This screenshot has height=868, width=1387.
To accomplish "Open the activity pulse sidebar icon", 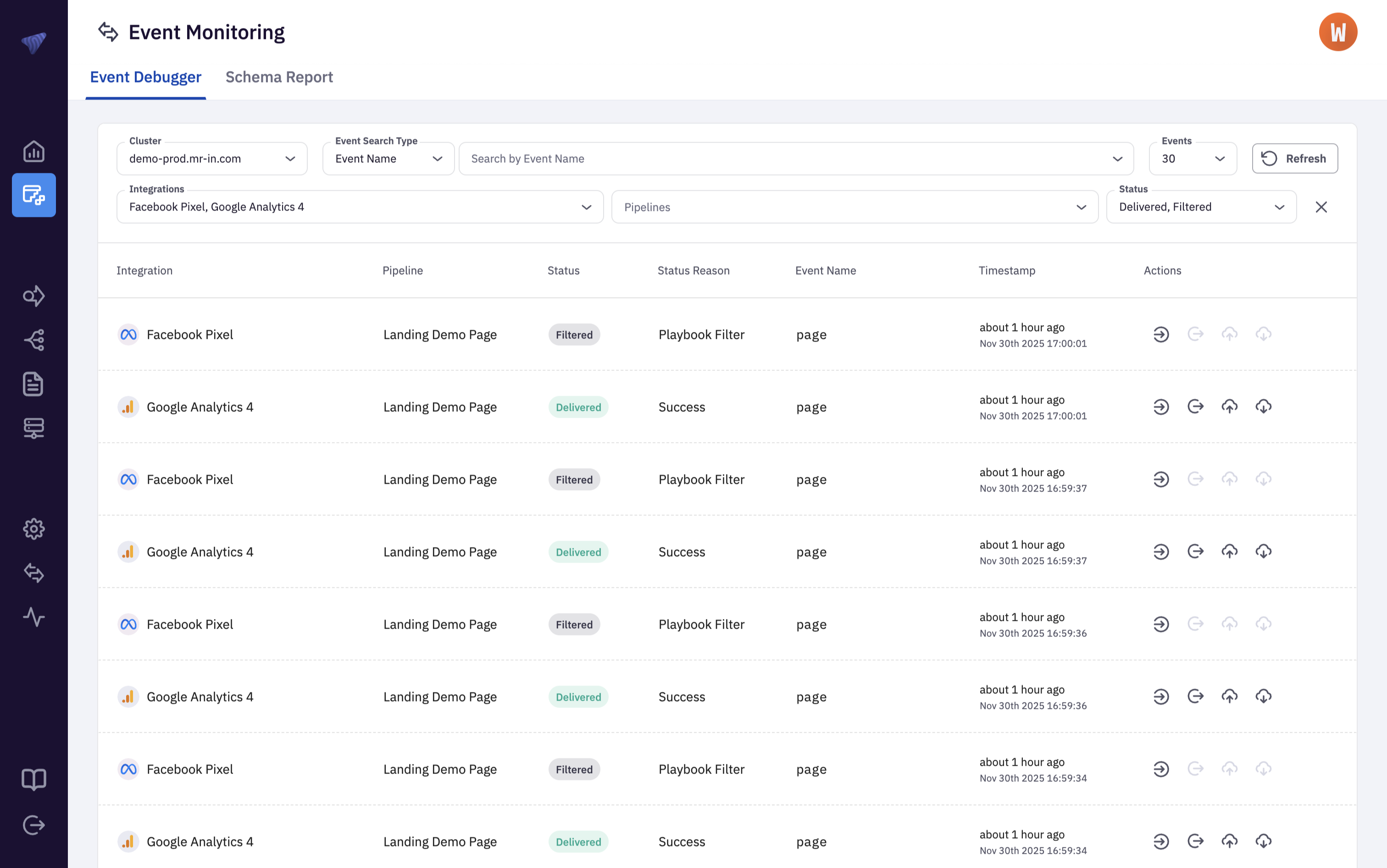I will pyautogui.click(x=33, y=617).
